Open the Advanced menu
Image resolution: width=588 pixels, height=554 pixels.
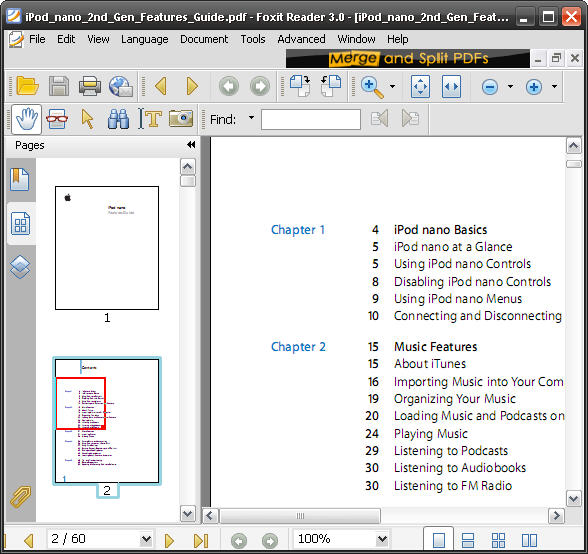click(301, 39)
